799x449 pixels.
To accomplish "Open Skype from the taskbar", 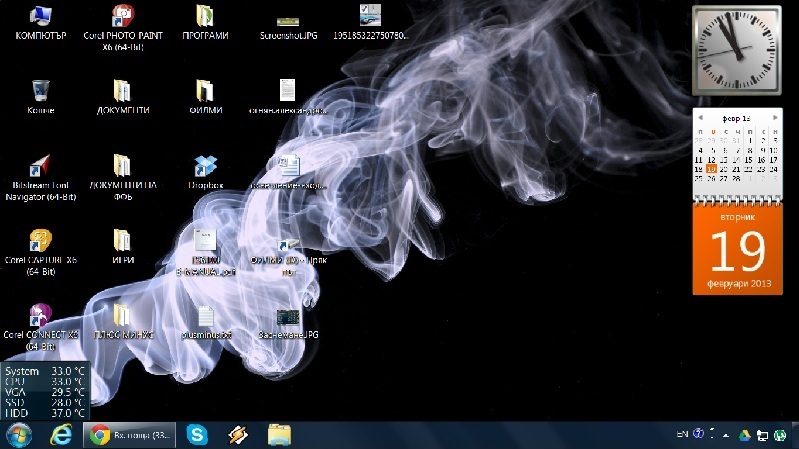I will coord(198,434).
